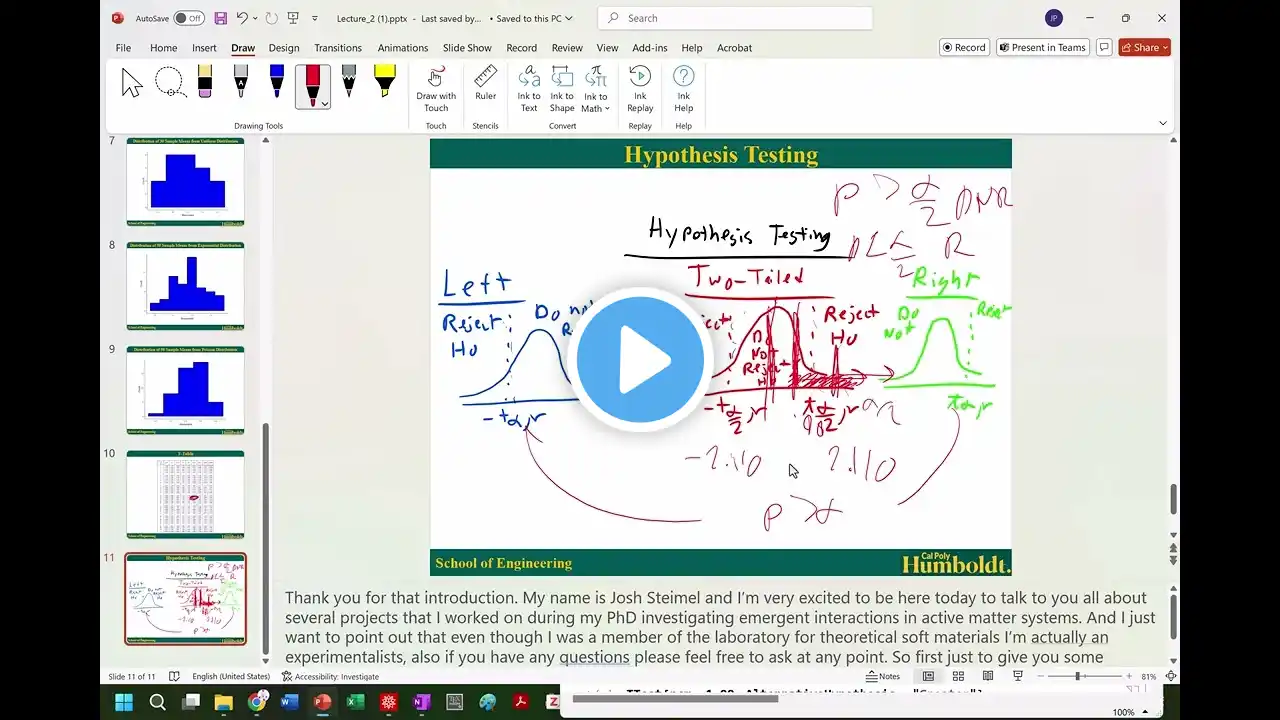Click the Record button at top right
Viewport: 1280px width, 720px height.
click(964, 47)
